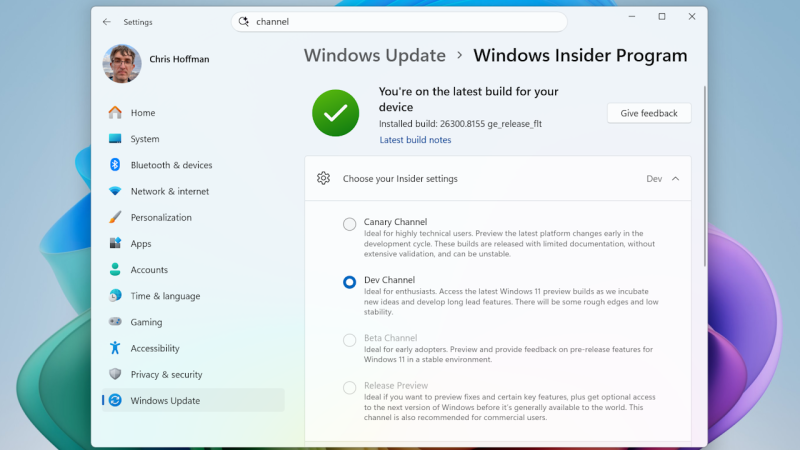Open Accessibility settings
This screenshot has height=450, width=800.
coord(155,348)
